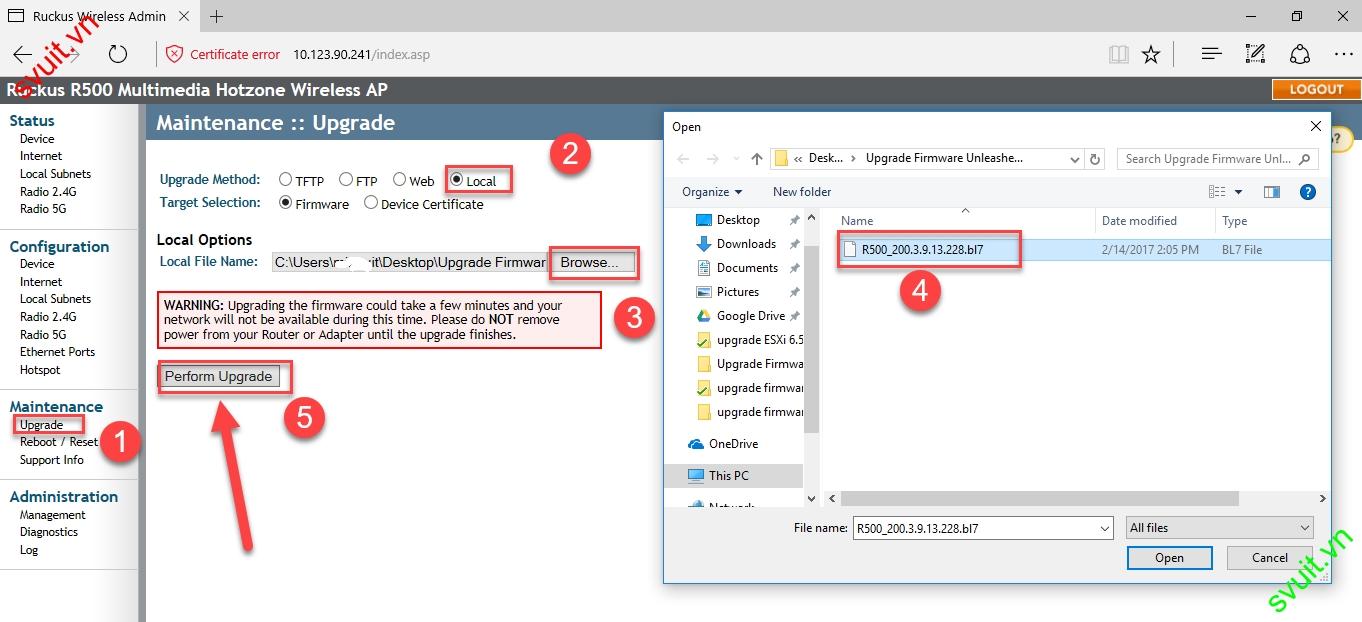
Task: Click search magnifier in Open dialog
Action: (1306, 159)
